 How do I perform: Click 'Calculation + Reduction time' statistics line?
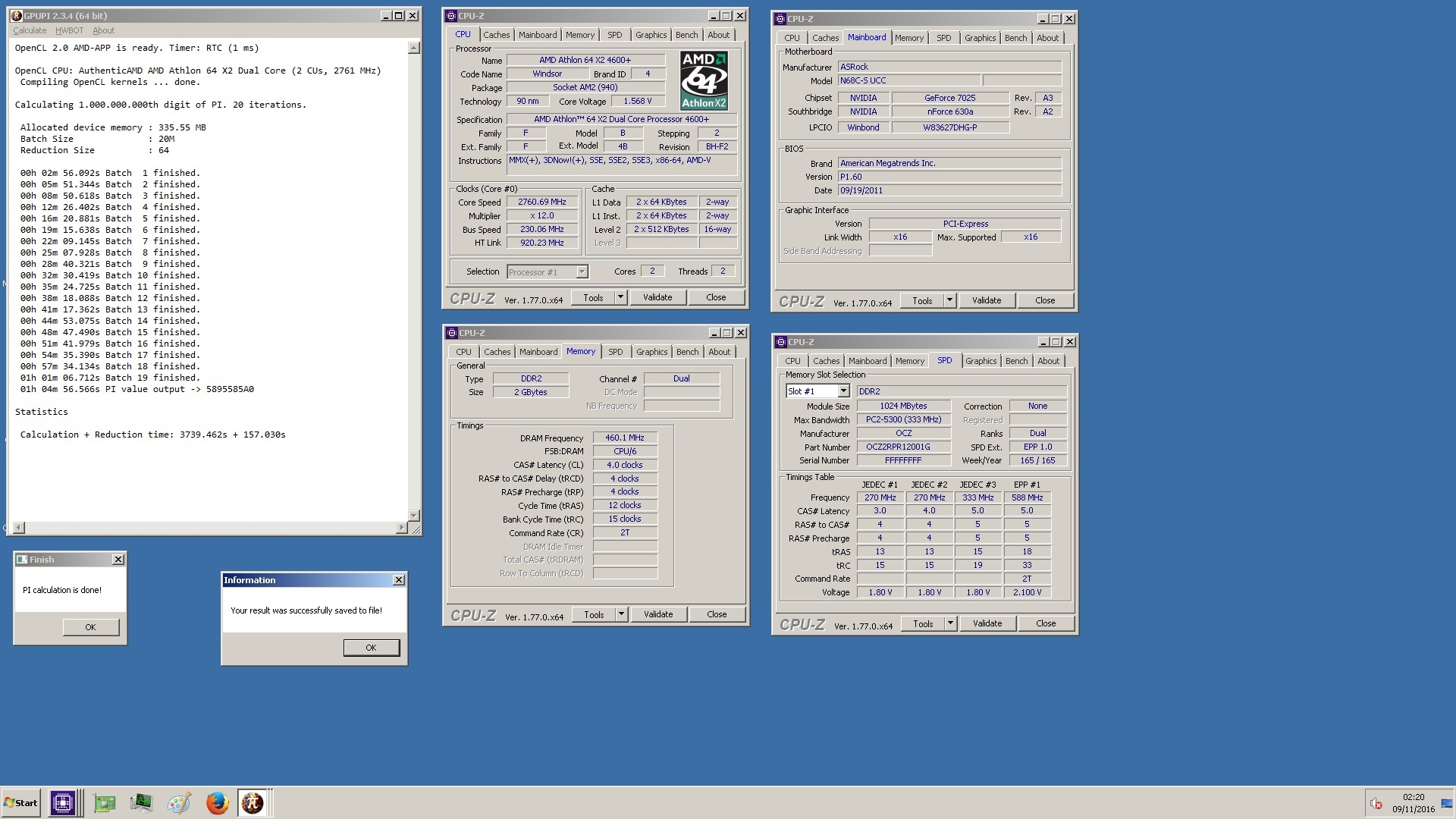[x=152, y=435]
